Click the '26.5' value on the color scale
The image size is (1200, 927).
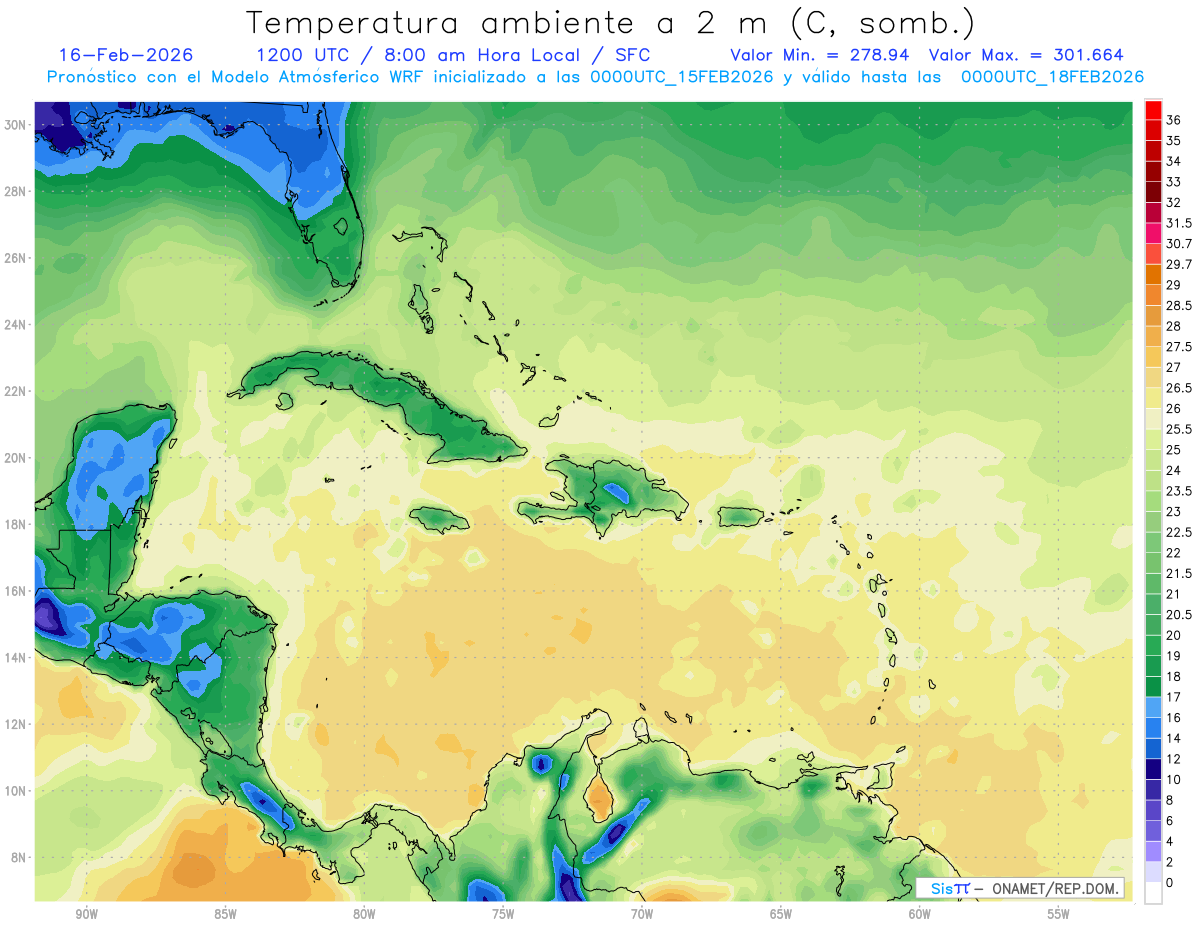pos(1179,388)
